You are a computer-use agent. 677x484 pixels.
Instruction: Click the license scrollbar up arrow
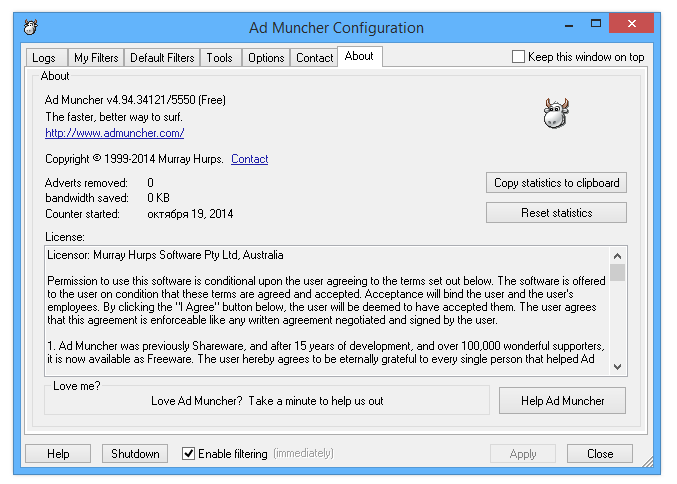click(617, 256)
